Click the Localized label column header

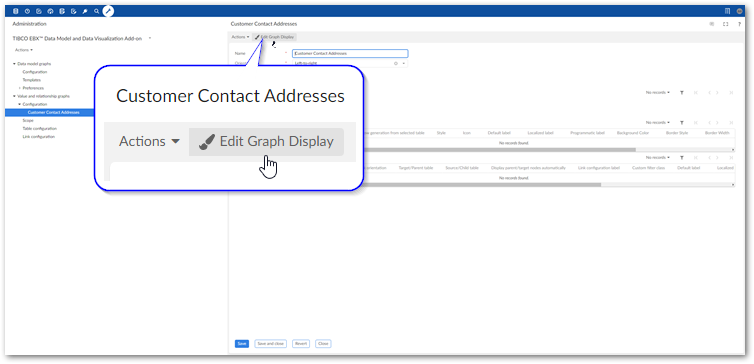(540, 132)
